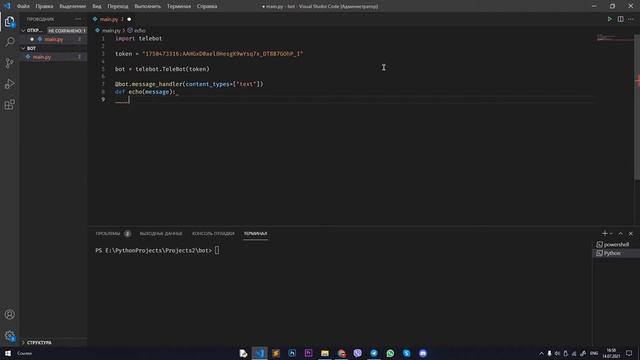Click the 'import telebot' code line
The width and height of the screenshot is (640, 360).
pyautogui.click(x=138, y=38)
